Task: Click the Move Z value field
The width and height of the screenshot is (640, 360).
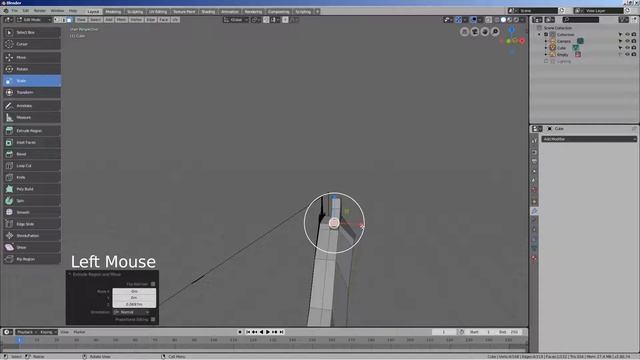Action: (134, 304)
